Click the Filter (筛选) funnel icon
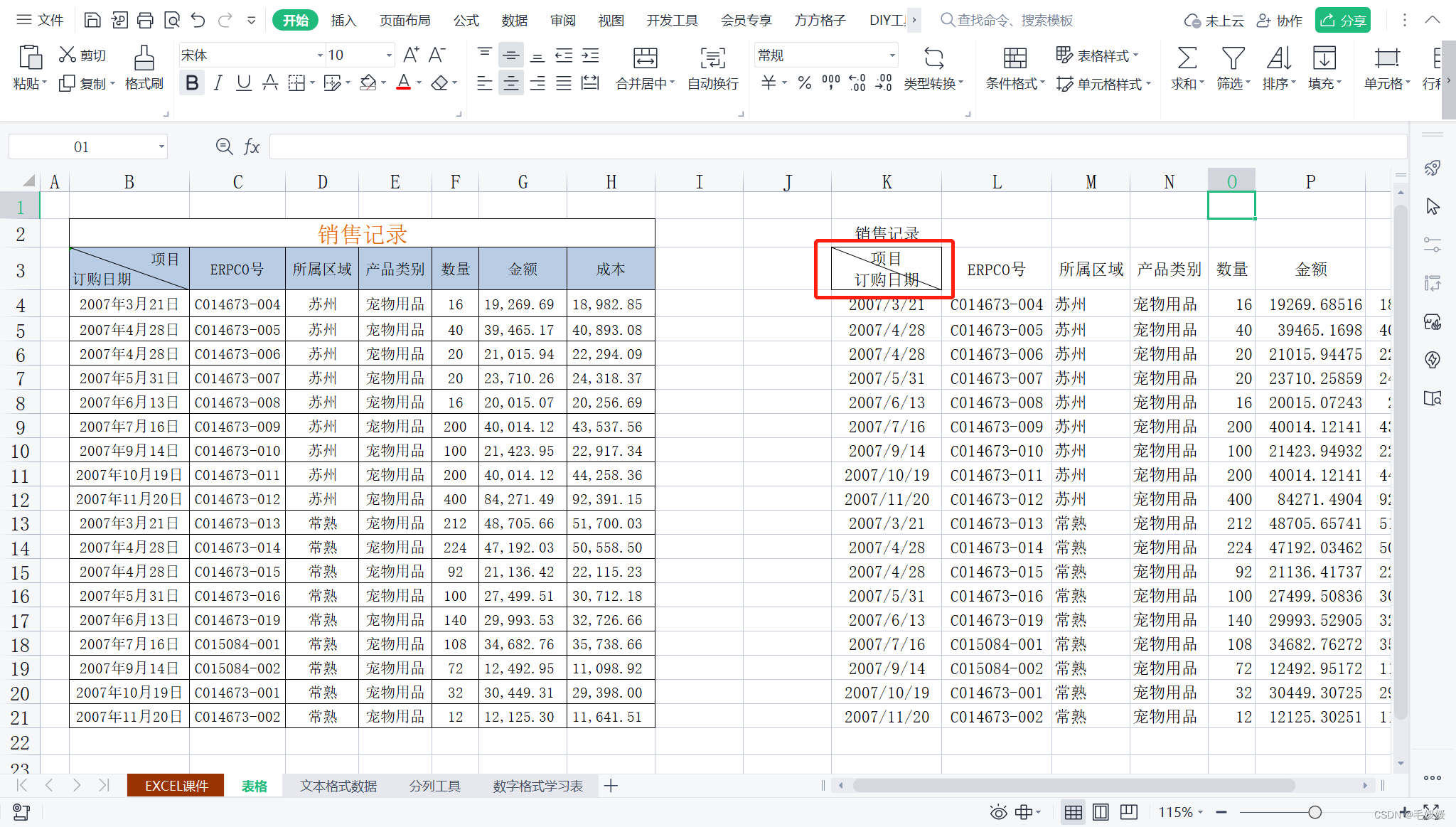This screenshot has width=1456, height=827. (1233, 58)
